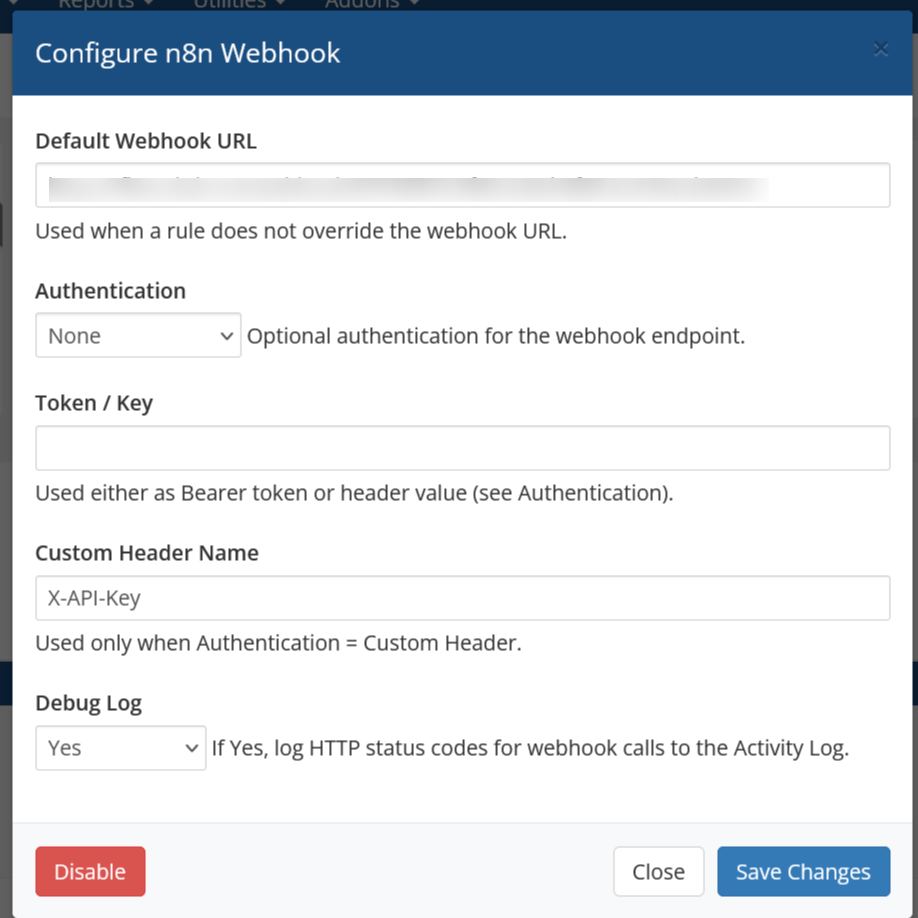The height and width of the screenshot is (918, 918).
Task: Click the "Debug Log" label
Action: [88, 703]
